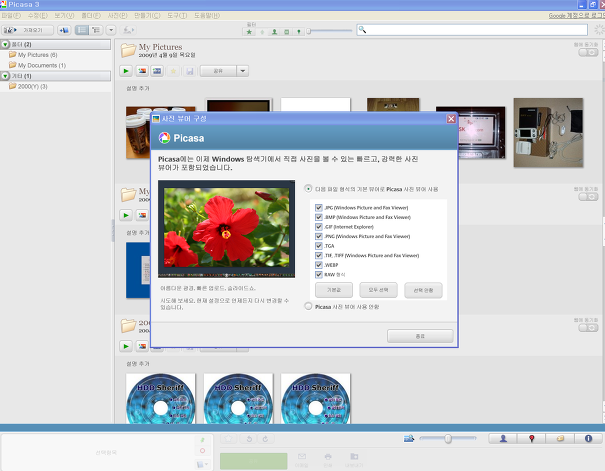Uncheck the .TGA file type checkbox
Viewport: 605px width, 471px height.
click(x=319, y=246)
